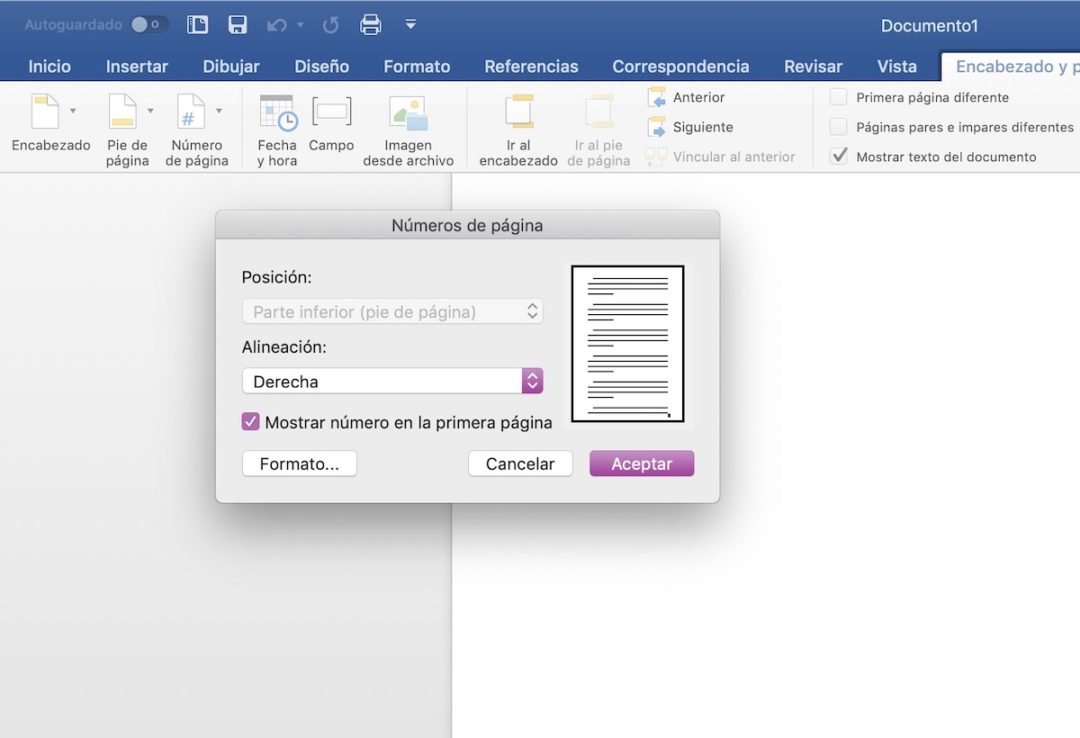
Task: Open the Alineación dropdown showing Derecha
Action: [x=393, y=381]
